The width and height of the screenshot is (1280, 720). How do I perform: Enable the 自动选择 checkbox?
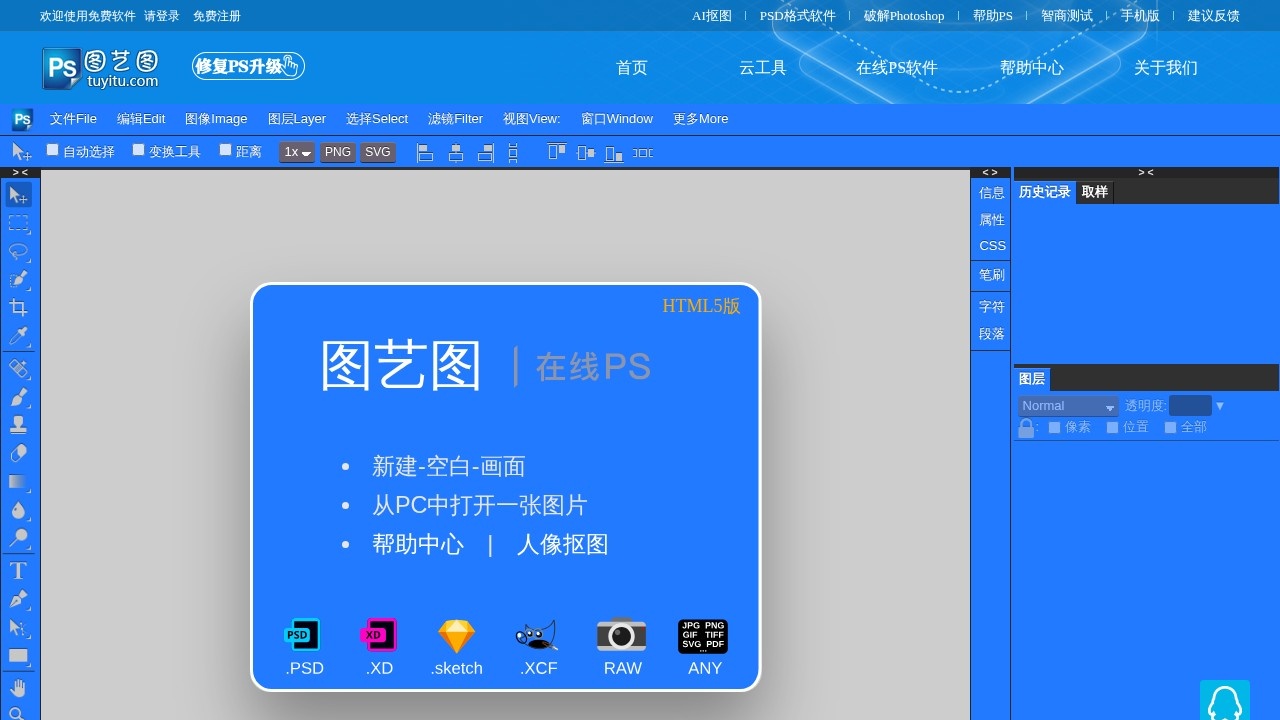click(x=53, y=150)
